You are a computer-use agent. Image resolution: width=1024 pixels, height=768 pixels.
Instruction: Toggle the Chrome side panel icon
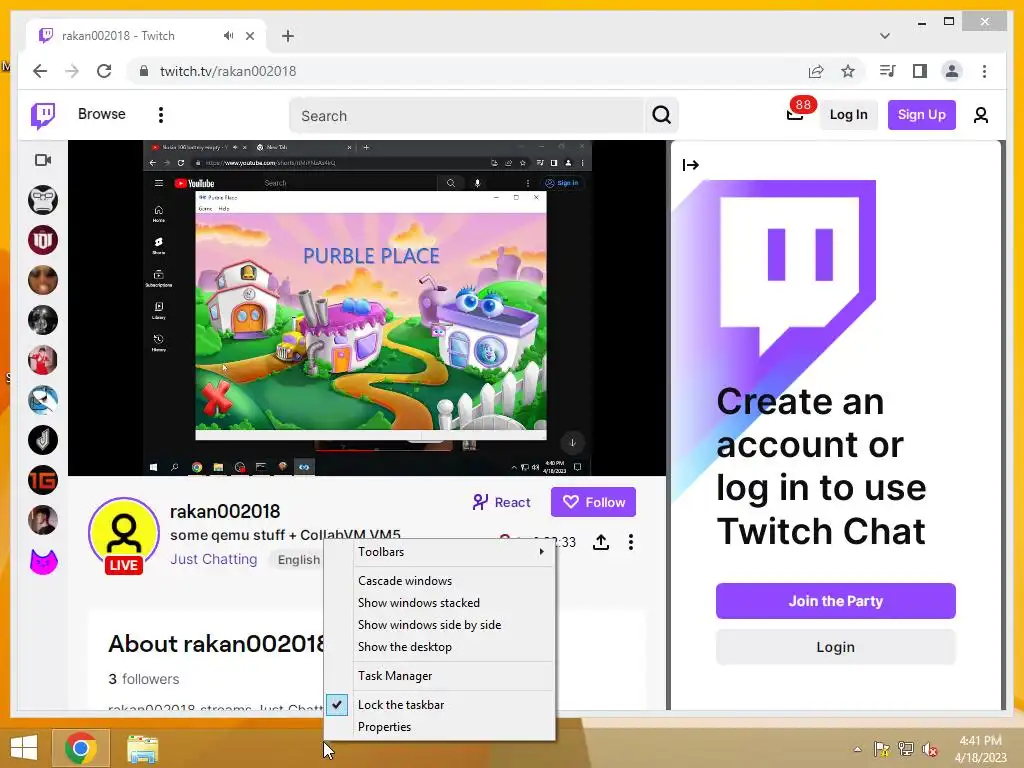click(920, 71)
